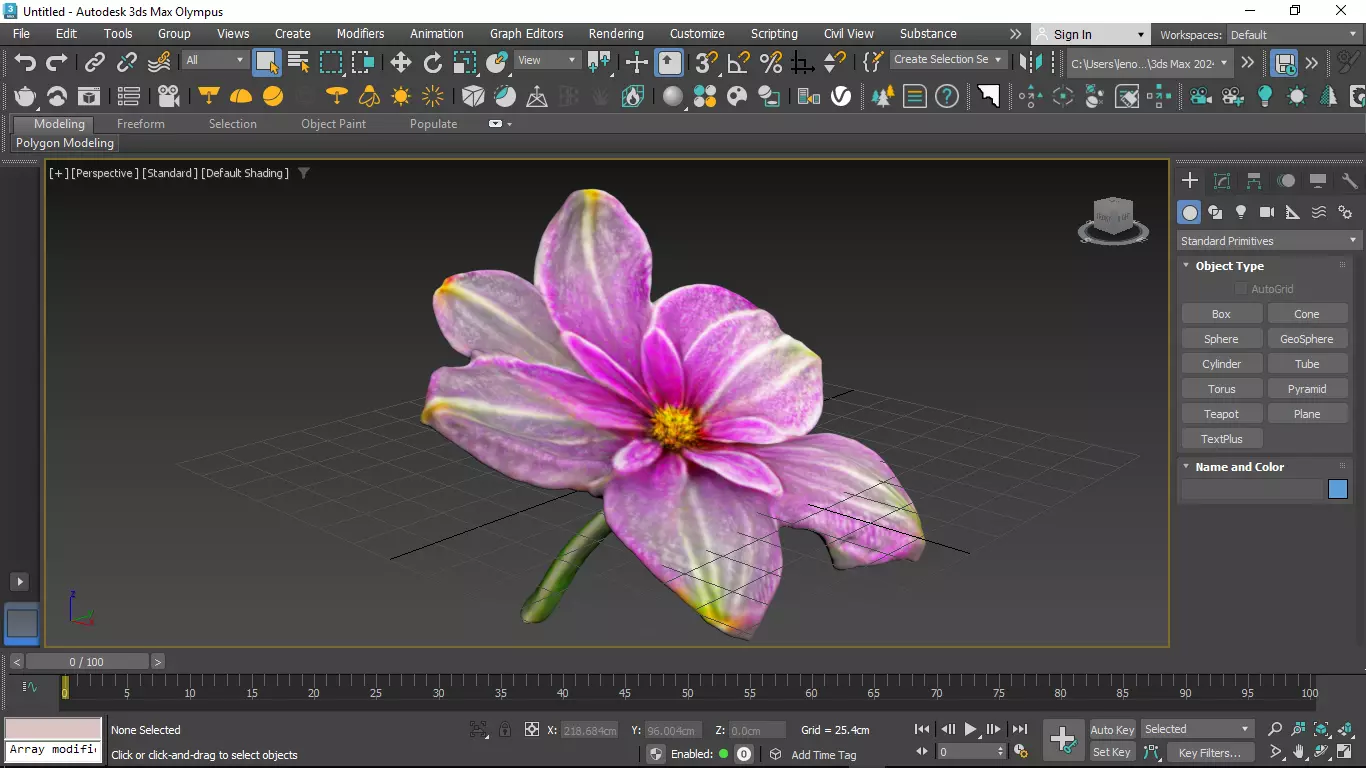Switch to the Object Paint ribbon tab
Screen dimensions: 1366x768
click(x=334, y=124)
